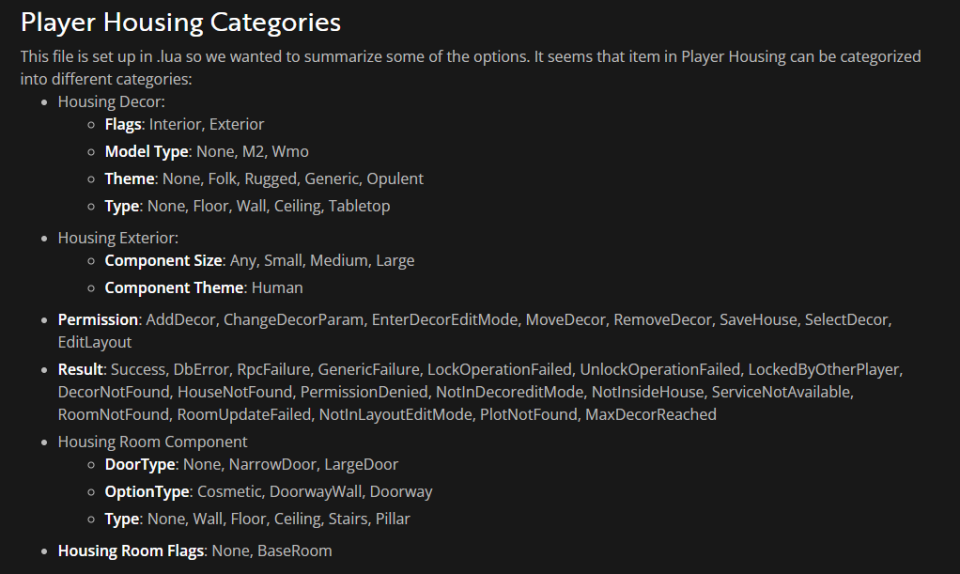Click the OptionType label

click(147, 491)
